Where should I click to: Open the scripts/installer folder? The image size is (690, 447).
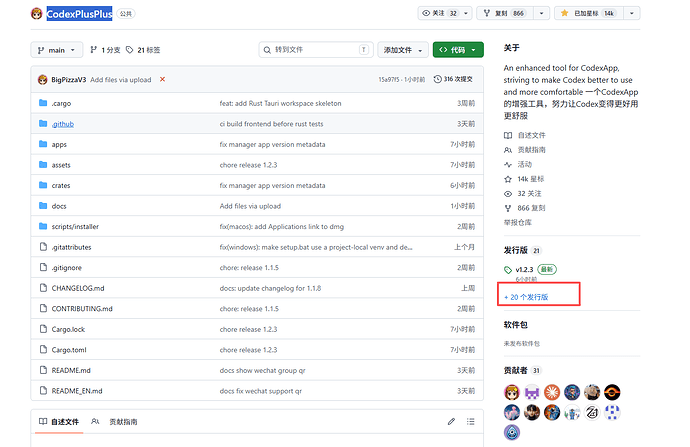(75, 227)
